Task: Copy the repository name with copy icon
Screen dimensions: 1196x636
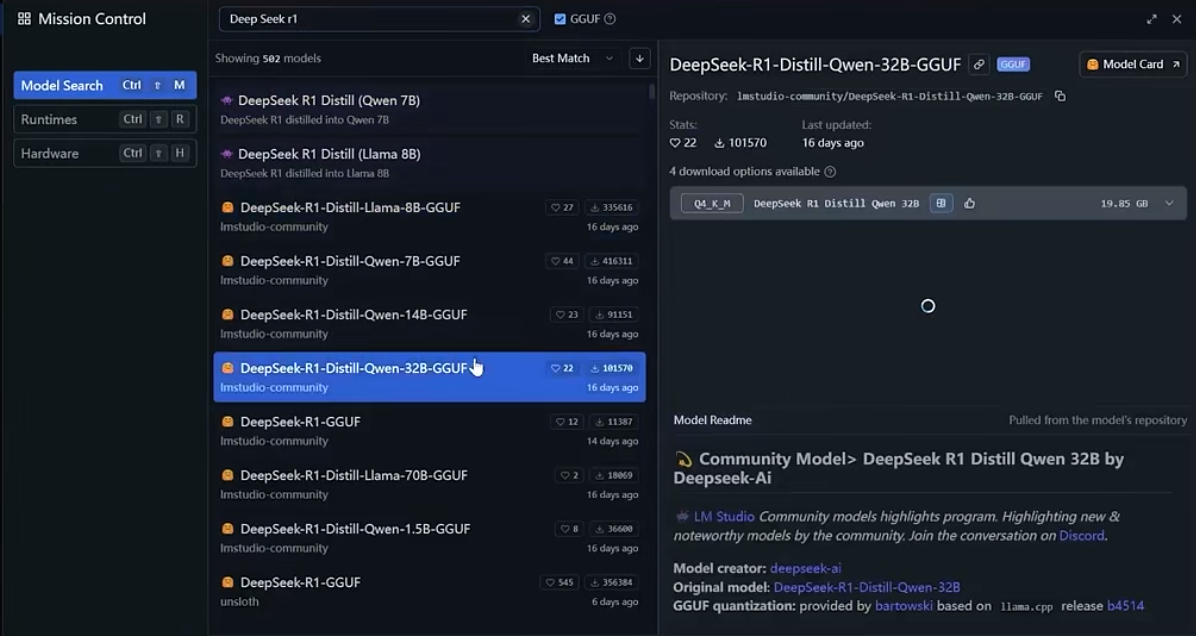Action: [1060, 97]
